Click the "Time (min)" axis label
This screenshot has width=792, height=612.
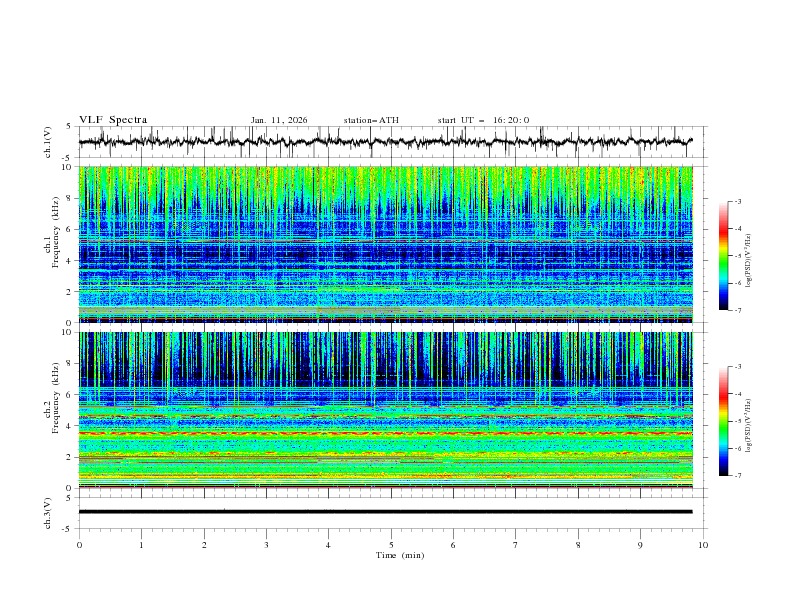(x=400, y=555)
